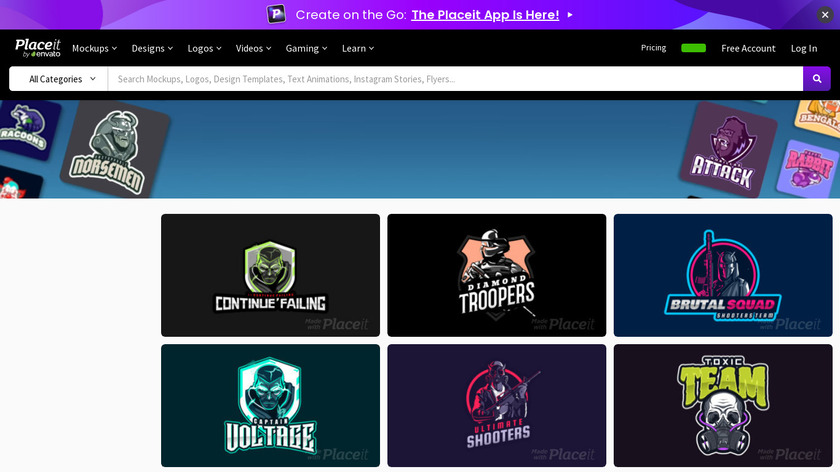Open the Learn menu
This screenshot has width=840, height=472.
pos(358,48)
